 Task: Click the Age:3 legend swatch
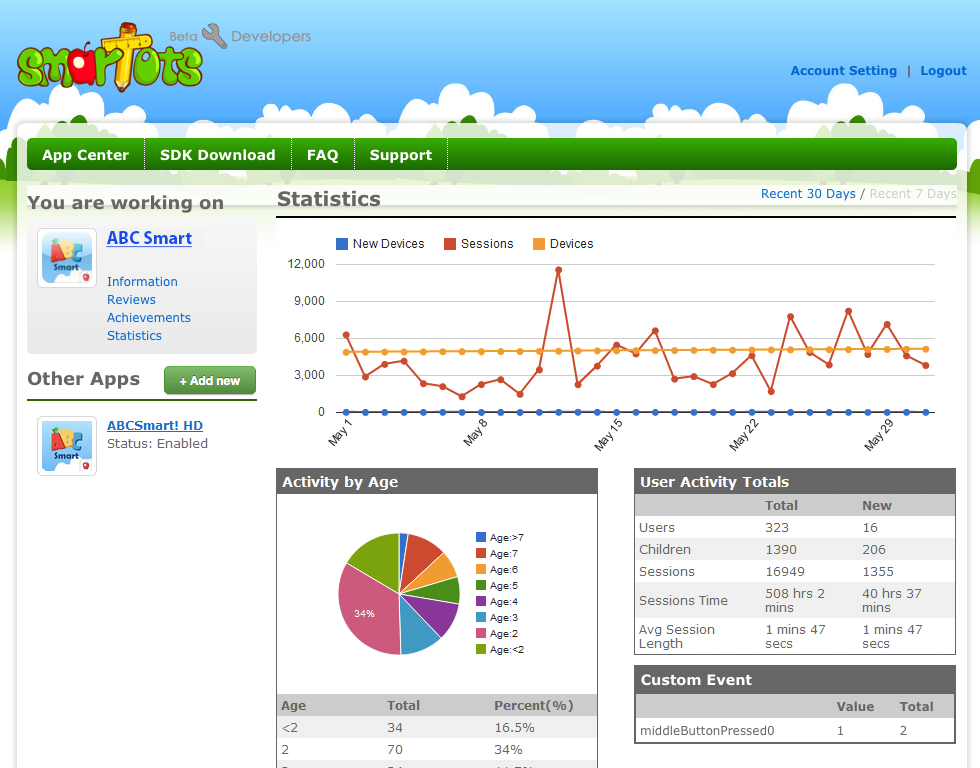click(x=481, y=617)
